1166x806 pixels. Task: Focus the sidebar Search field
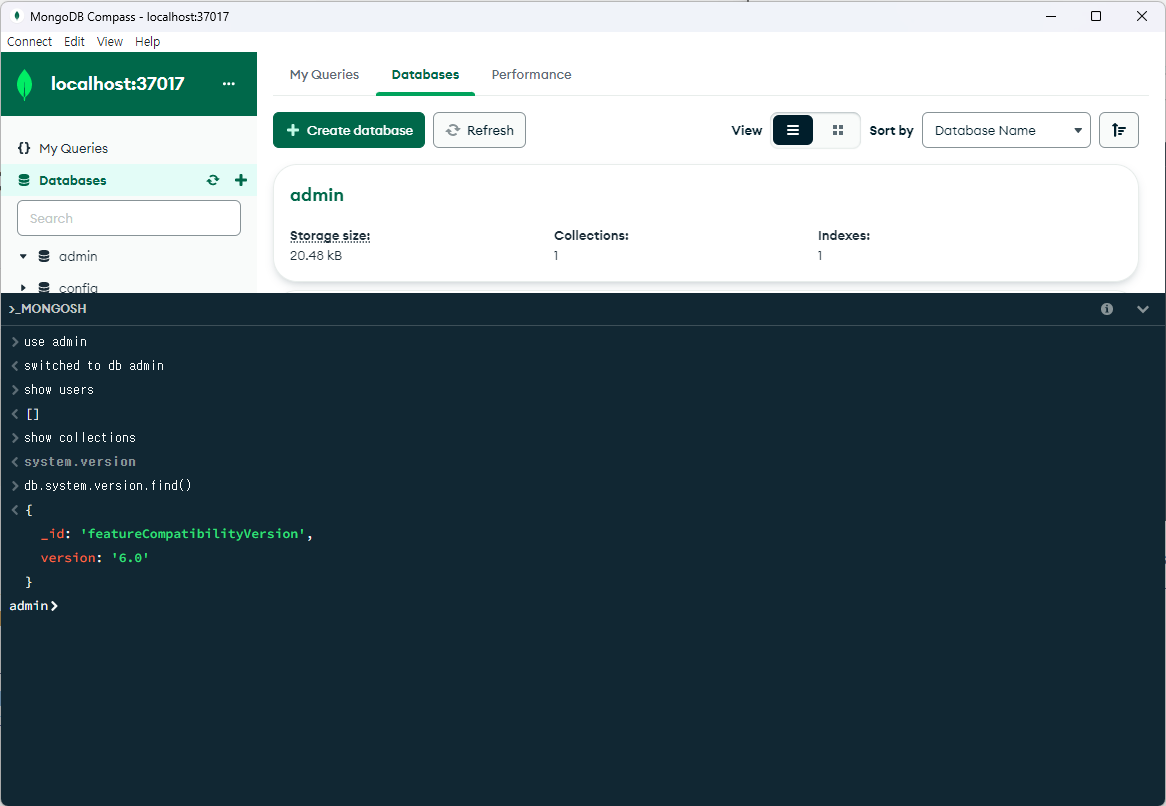129,218
